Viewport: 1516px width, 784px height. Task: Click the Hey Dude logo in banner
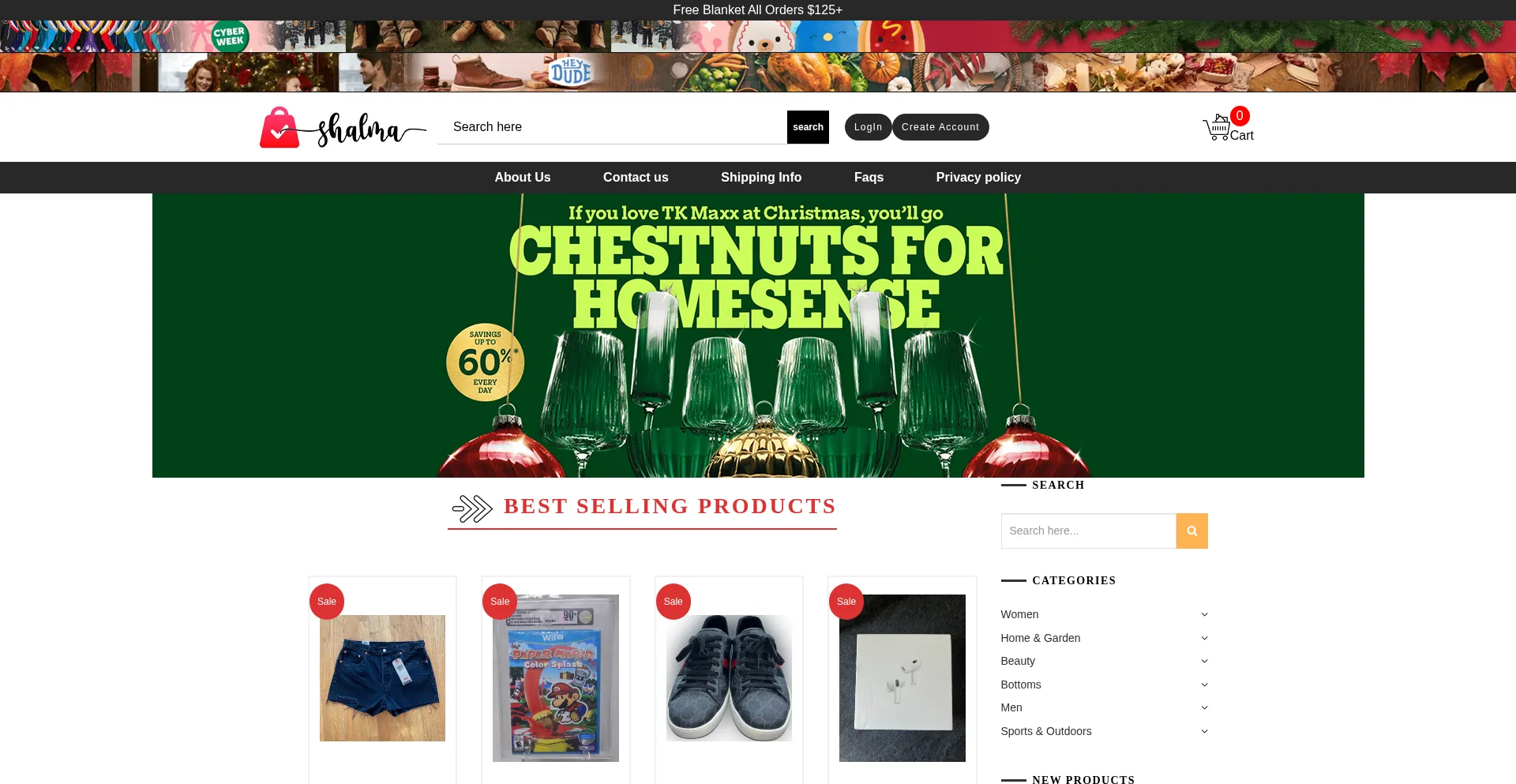click(x=570, y=72)
